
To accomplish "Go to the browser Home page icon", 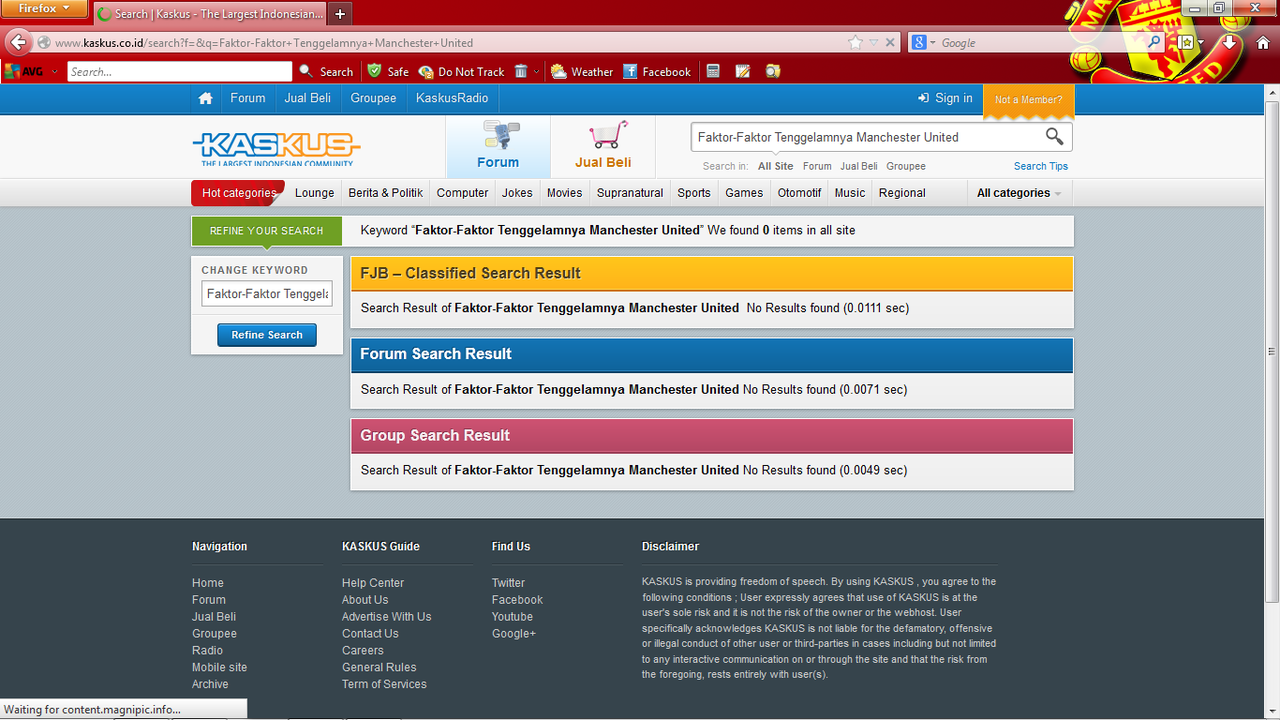I will pyautogui.click(x=1262, y=42).
